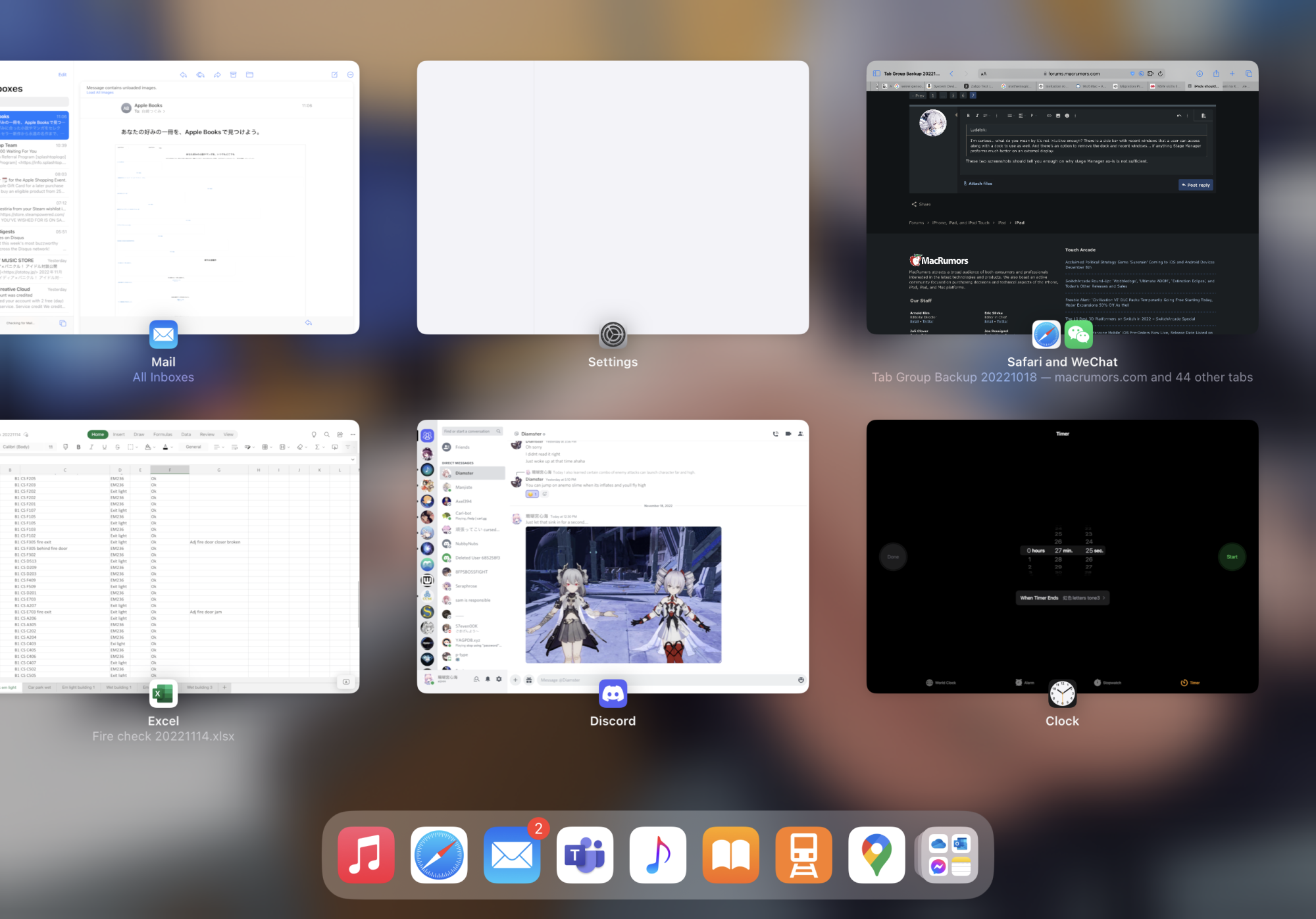Toggle italic formatting in Excel toolbar
Viewport: 1316px width, 919px height.
point(91,447)
